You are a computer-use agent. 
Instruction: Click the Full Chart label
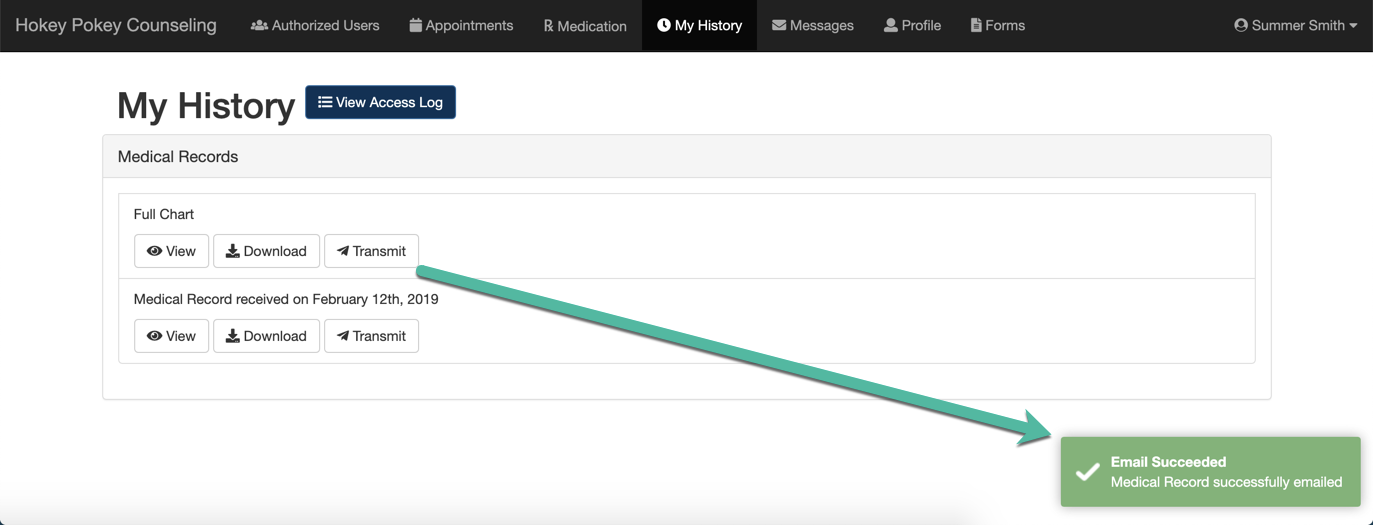(164, 214)
